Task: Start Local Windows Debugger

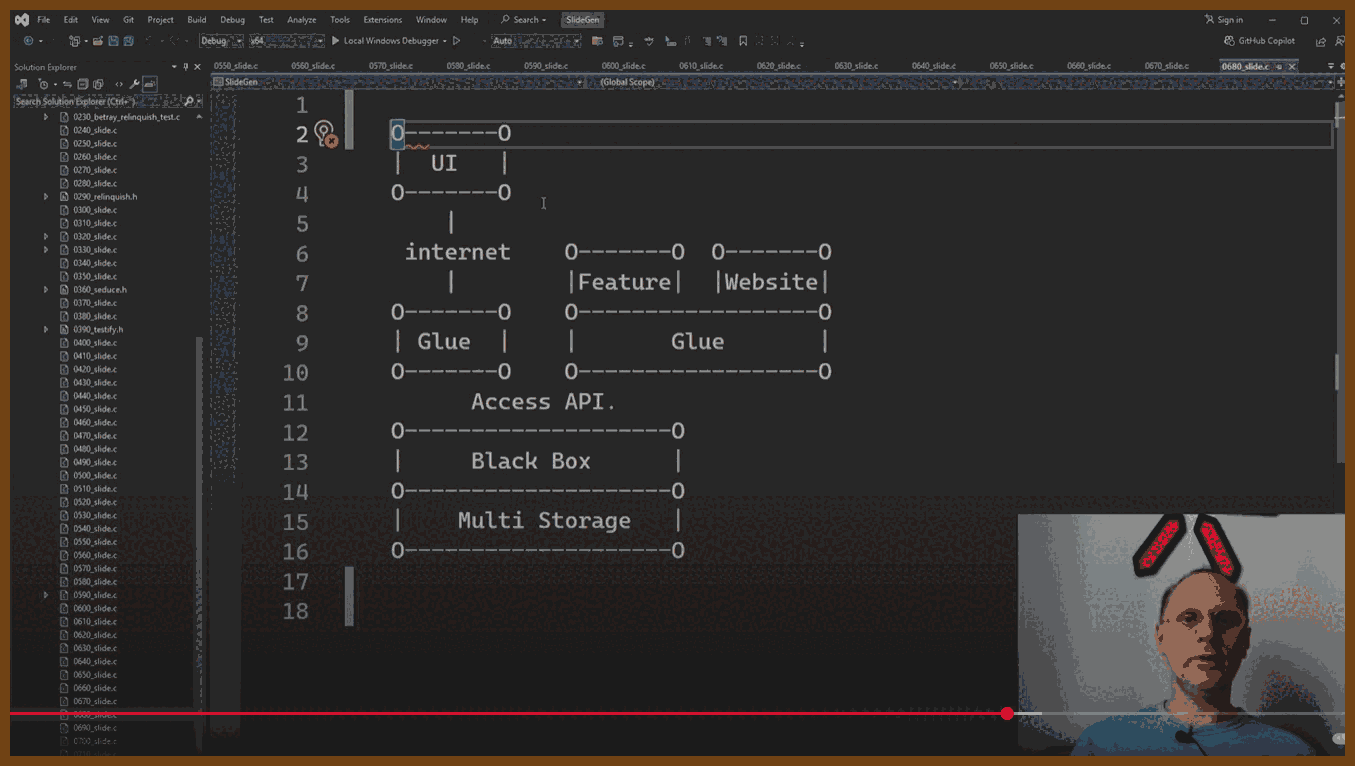Action: [390, 41]
